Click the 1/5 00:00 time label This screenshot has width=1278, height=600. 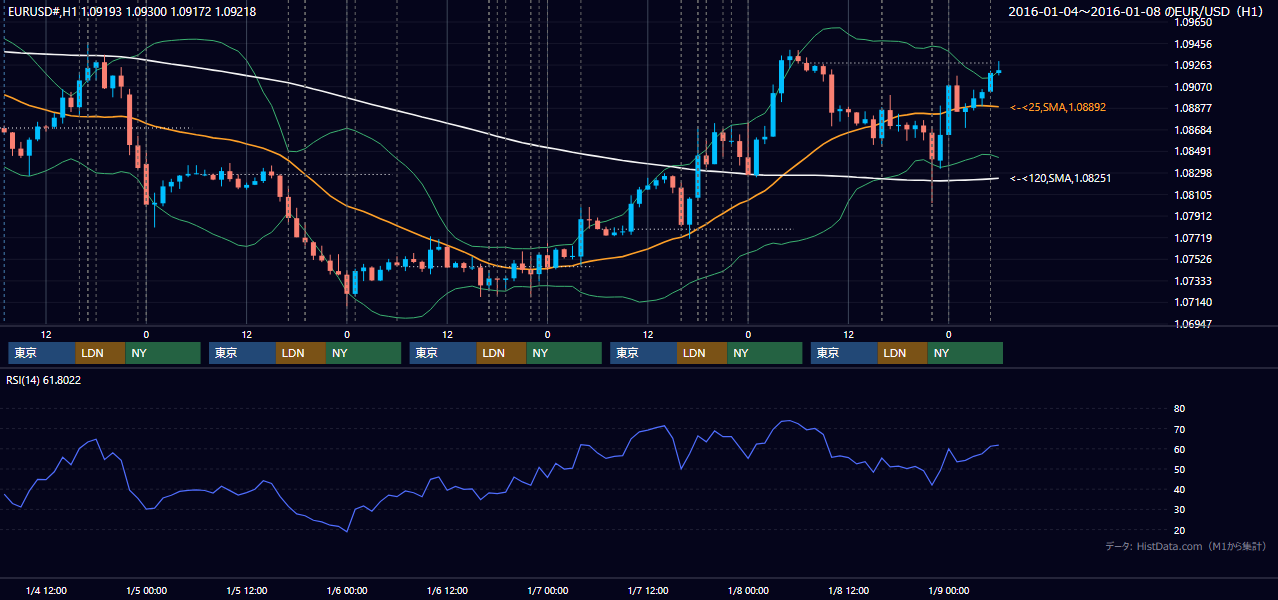click(146, 591)
